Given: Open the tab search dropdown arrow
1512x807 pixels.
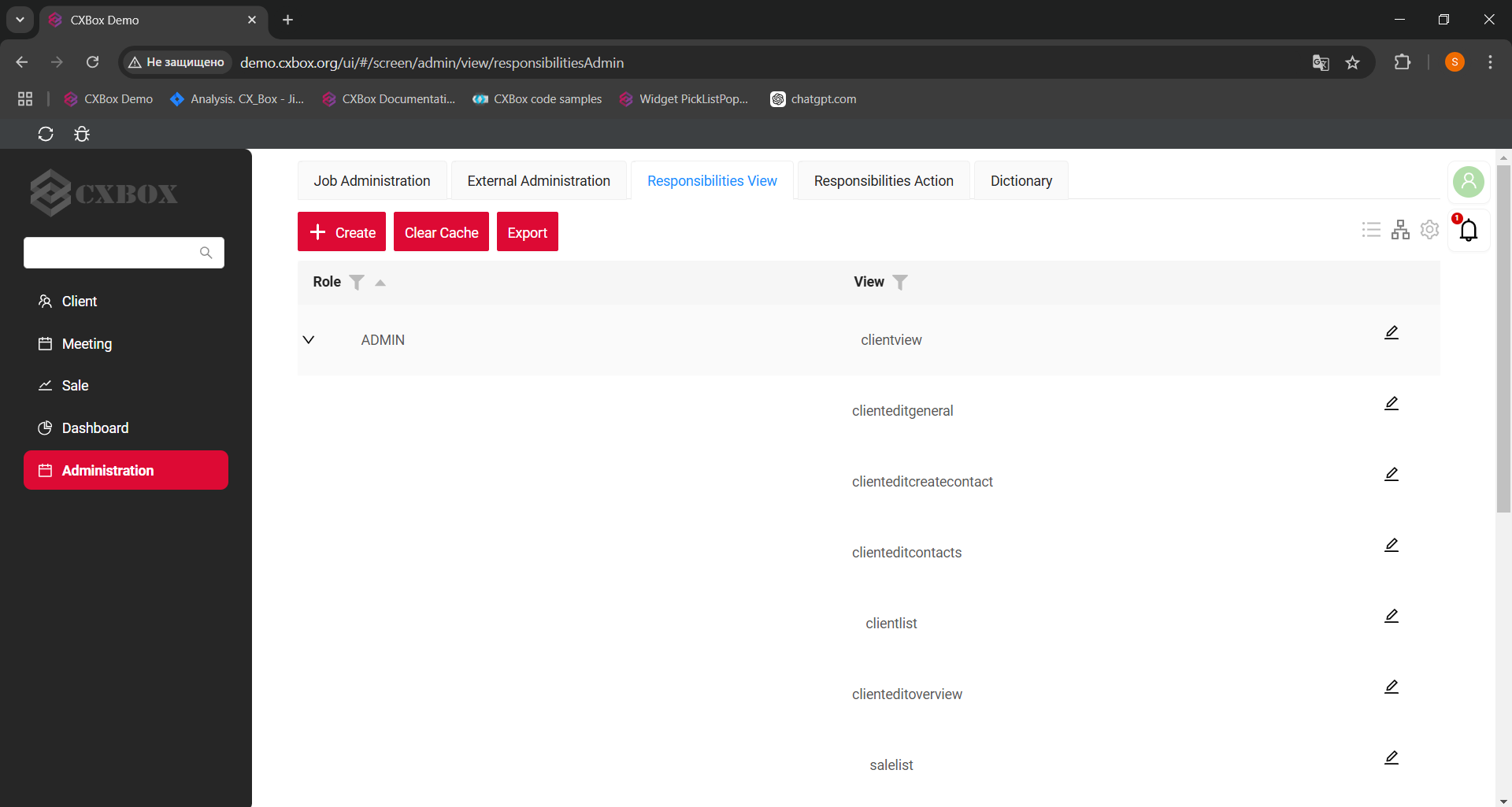Looking at the screenshot, I should pos(20,20).
